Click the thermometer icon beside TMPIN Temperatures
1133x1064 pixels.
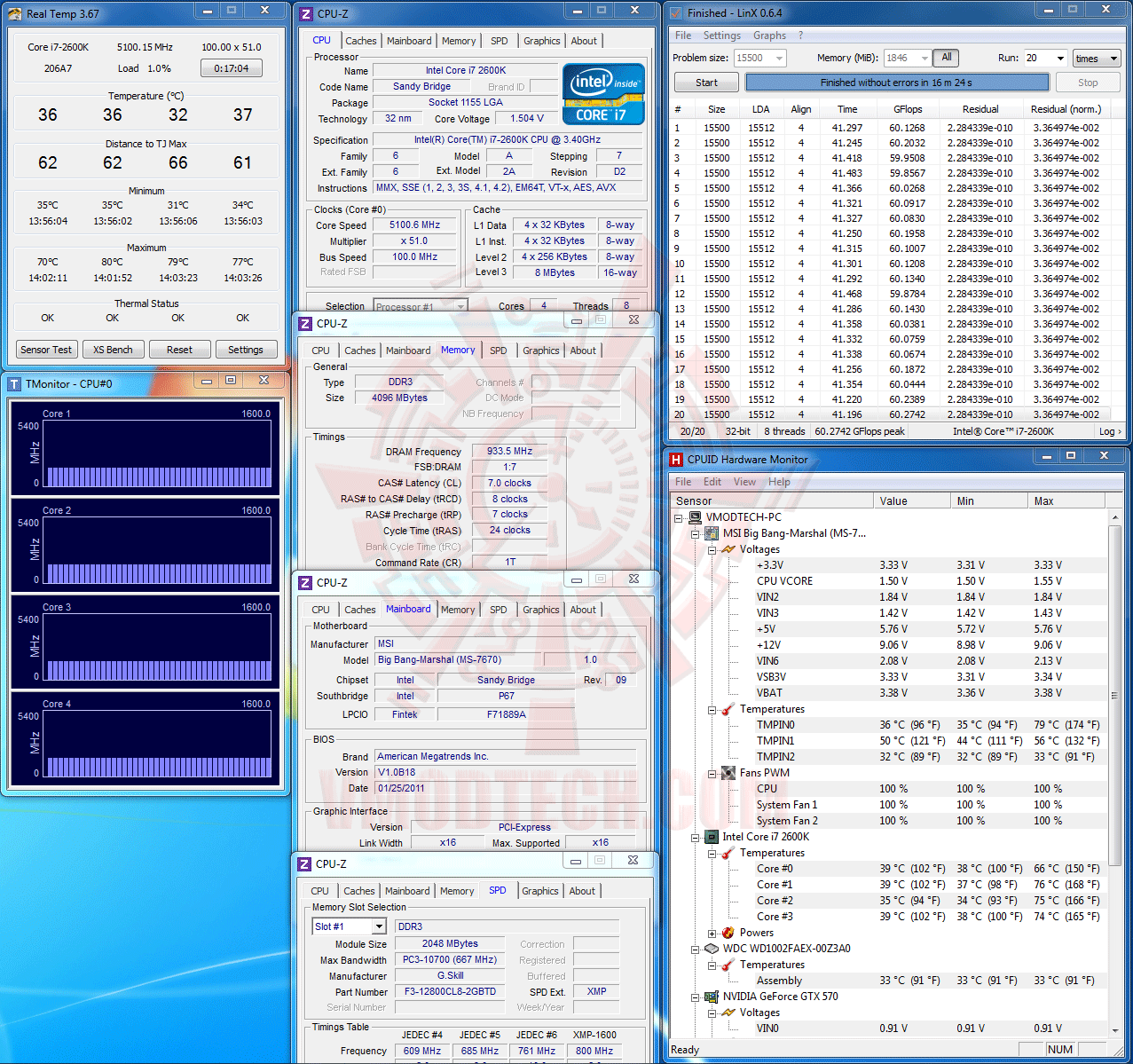(x=728, y=709)
